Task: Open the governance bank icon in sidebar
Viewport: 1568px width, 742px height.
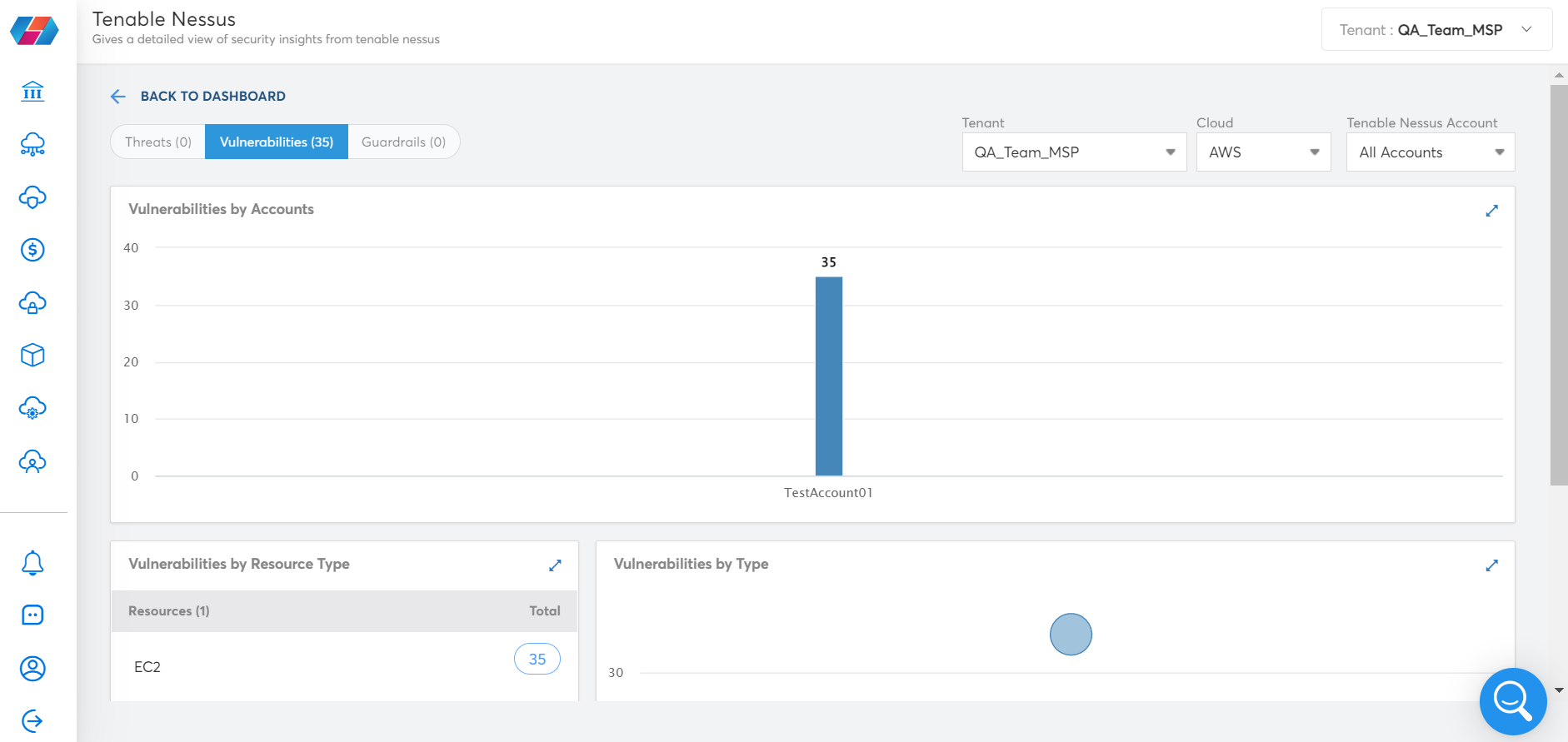Action: coord(32,91)
